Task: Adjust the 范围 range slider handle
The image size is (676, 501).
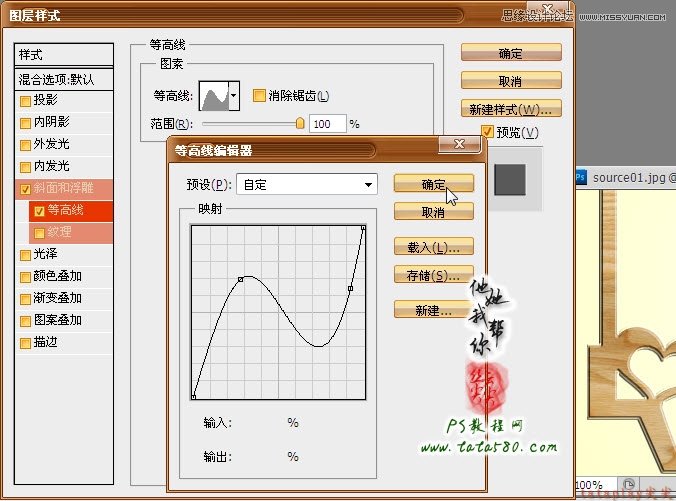Action: [x=300, y=123]
